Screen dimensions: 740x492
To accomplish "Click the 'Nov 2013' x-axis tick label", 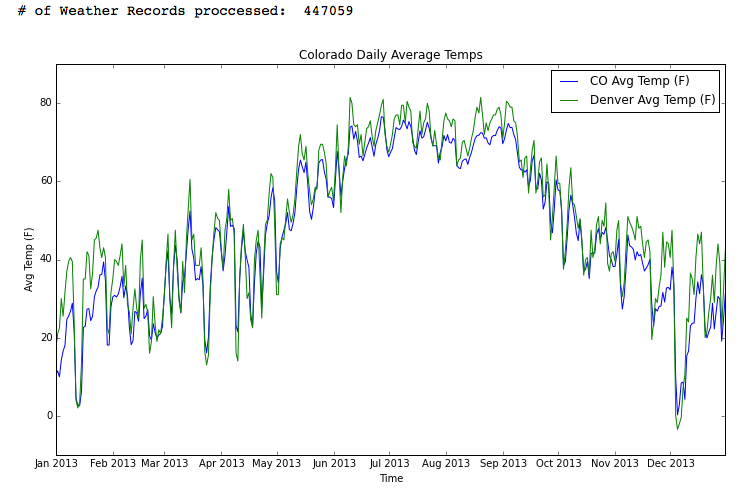I will pos(615,463).
